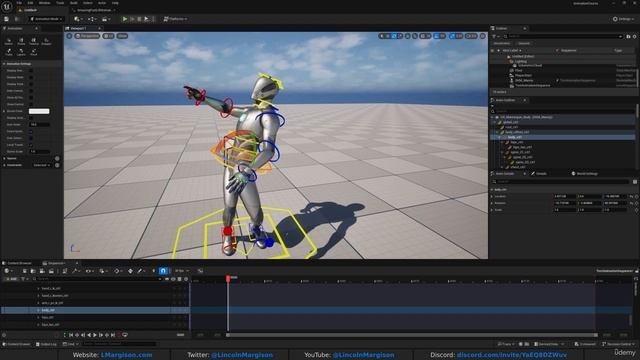Open the add content toolbar icon
Viewport: 640px width, 360px height.
pos(78,19)
